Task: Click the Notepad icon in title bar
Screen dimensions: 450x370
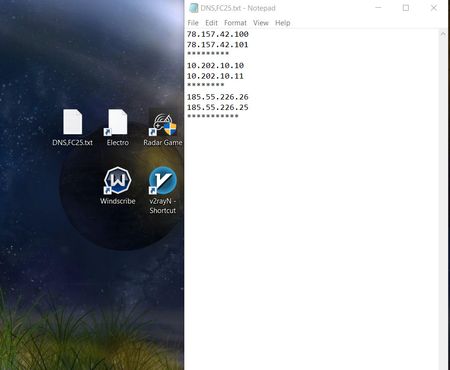Action: (193, 8)
